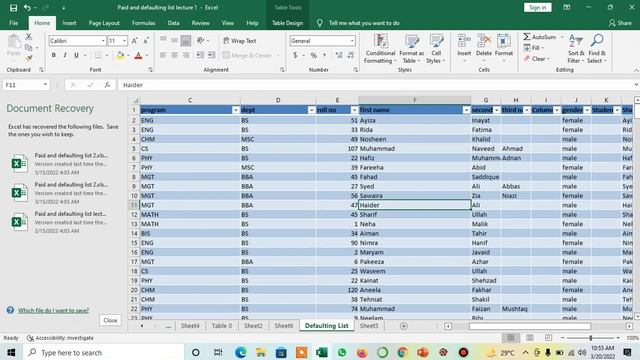Decrease font size with the small A icon
Image resolution: width=640 pixels, height=360 pixels.
(x=146, y=40)
